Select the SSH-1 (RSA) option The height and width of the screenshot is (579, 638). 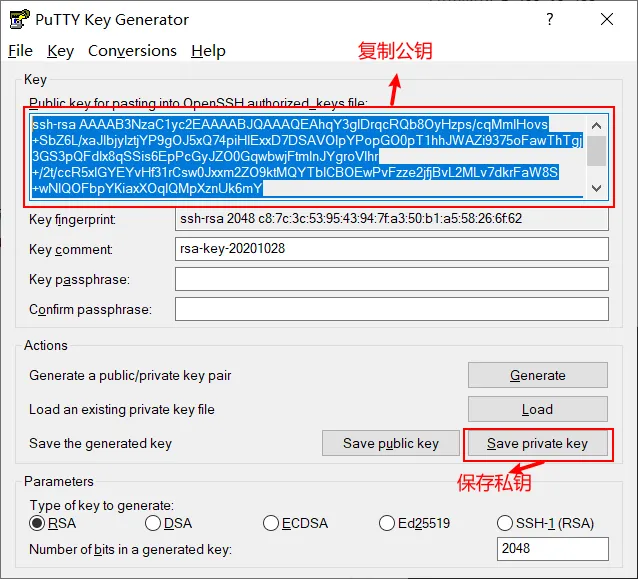505,523
